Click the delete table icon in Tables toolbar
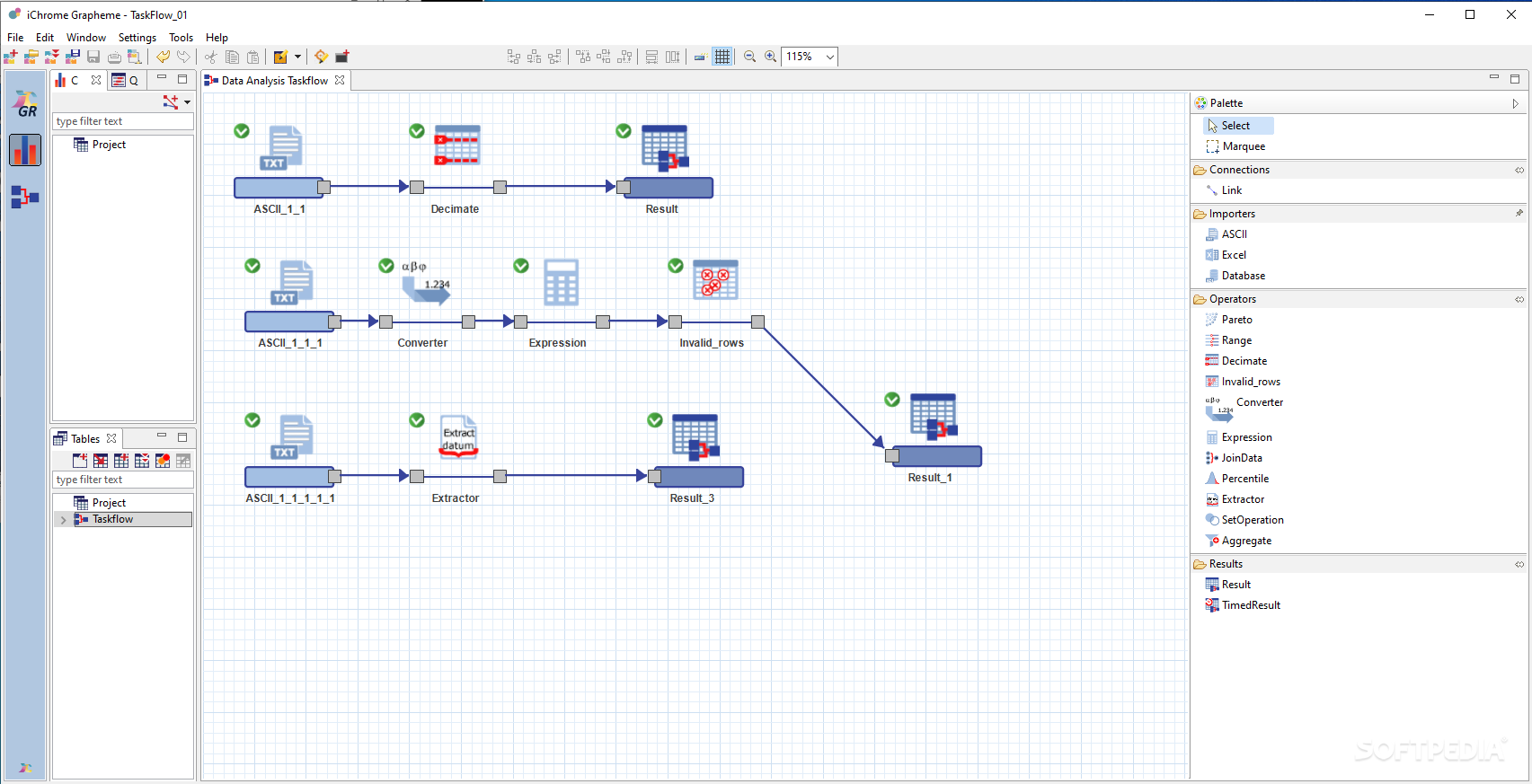 [x=101, y=461]
